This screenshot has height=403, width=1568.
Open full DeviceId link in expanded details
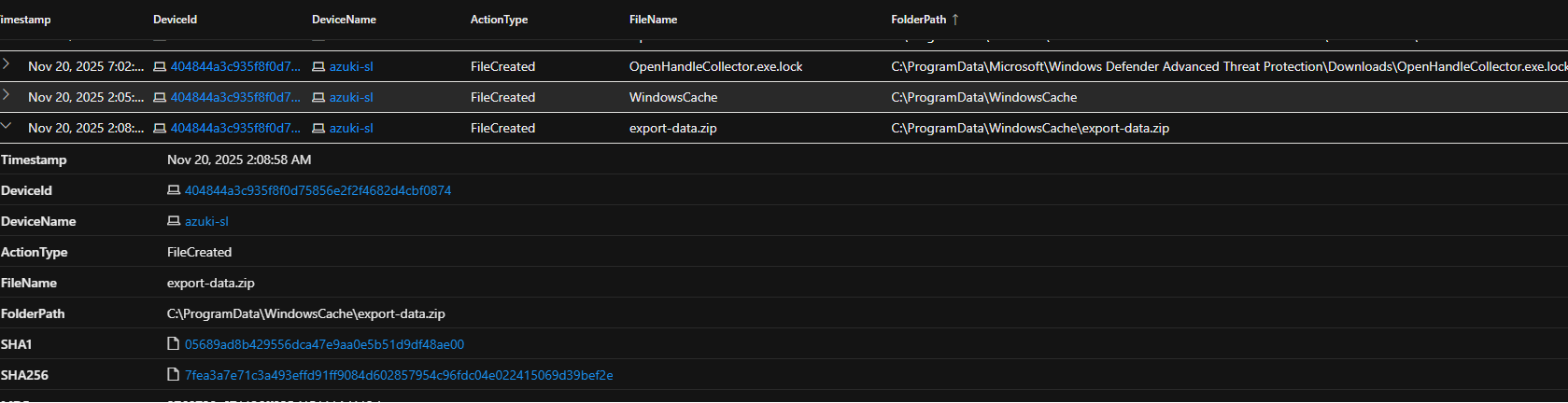[318, 190]
